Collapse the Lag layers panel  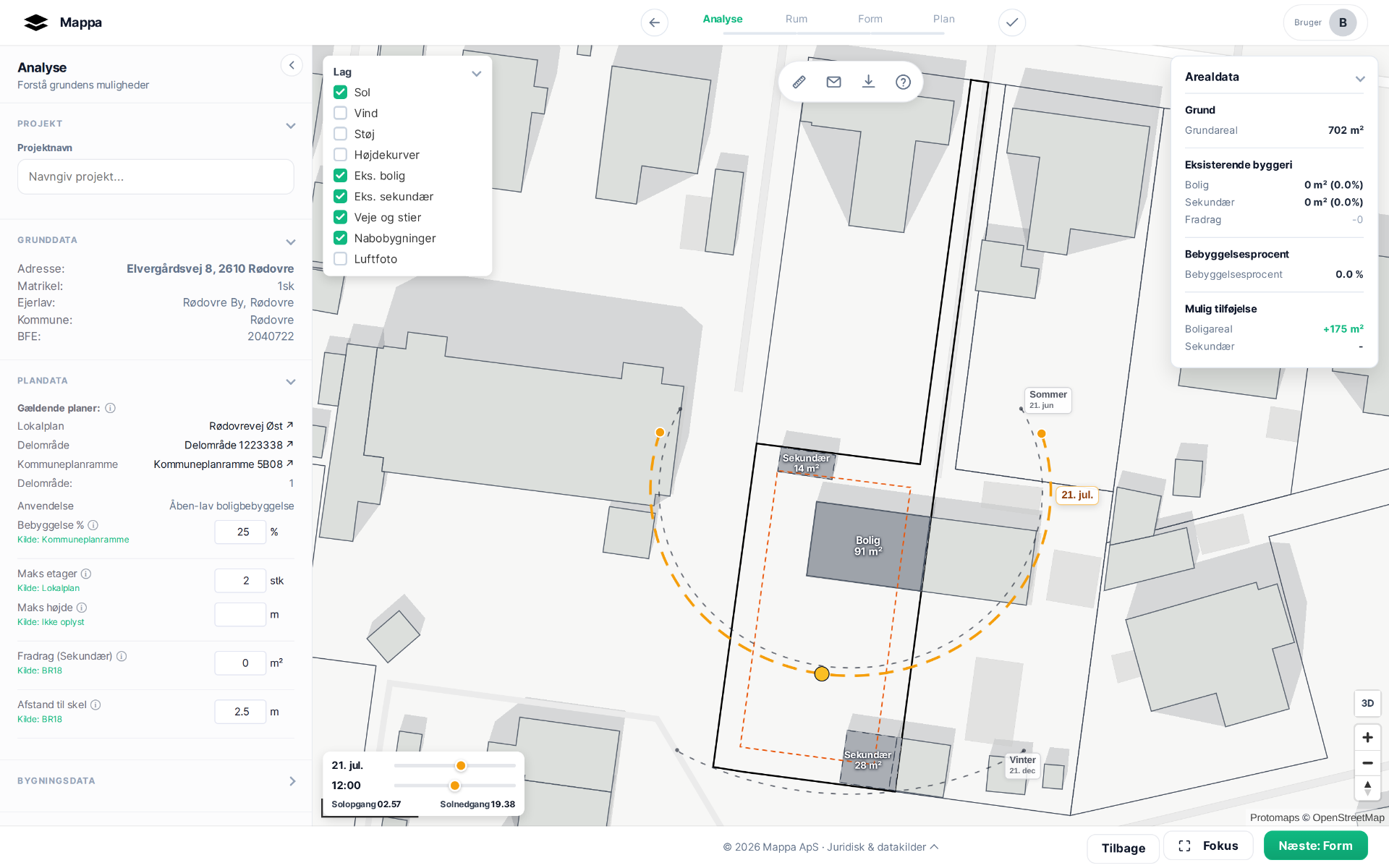click(476, 73)
